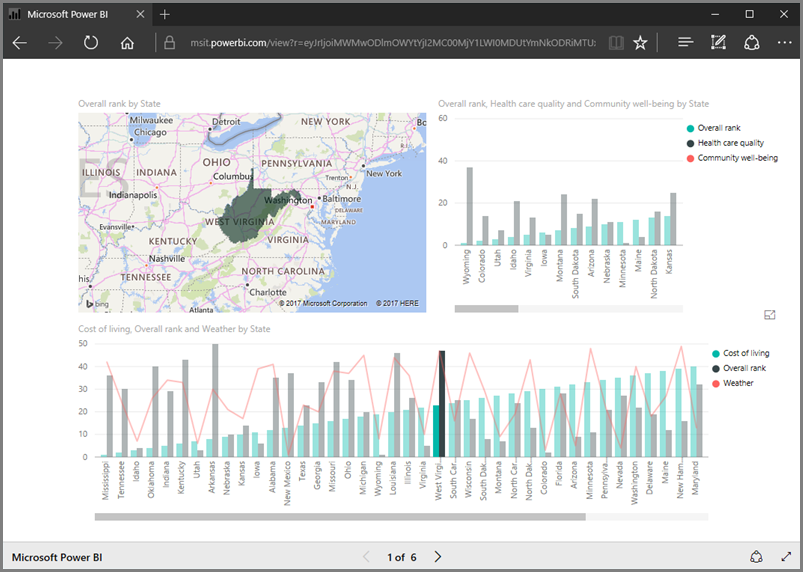Click share icon in Power BI footer
803x572 pixels.
pos(757,556)
